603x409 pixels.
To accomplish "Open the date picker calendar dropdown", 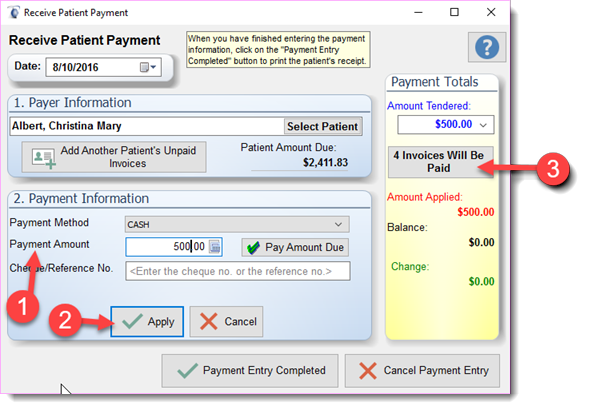I will point(148,67).
